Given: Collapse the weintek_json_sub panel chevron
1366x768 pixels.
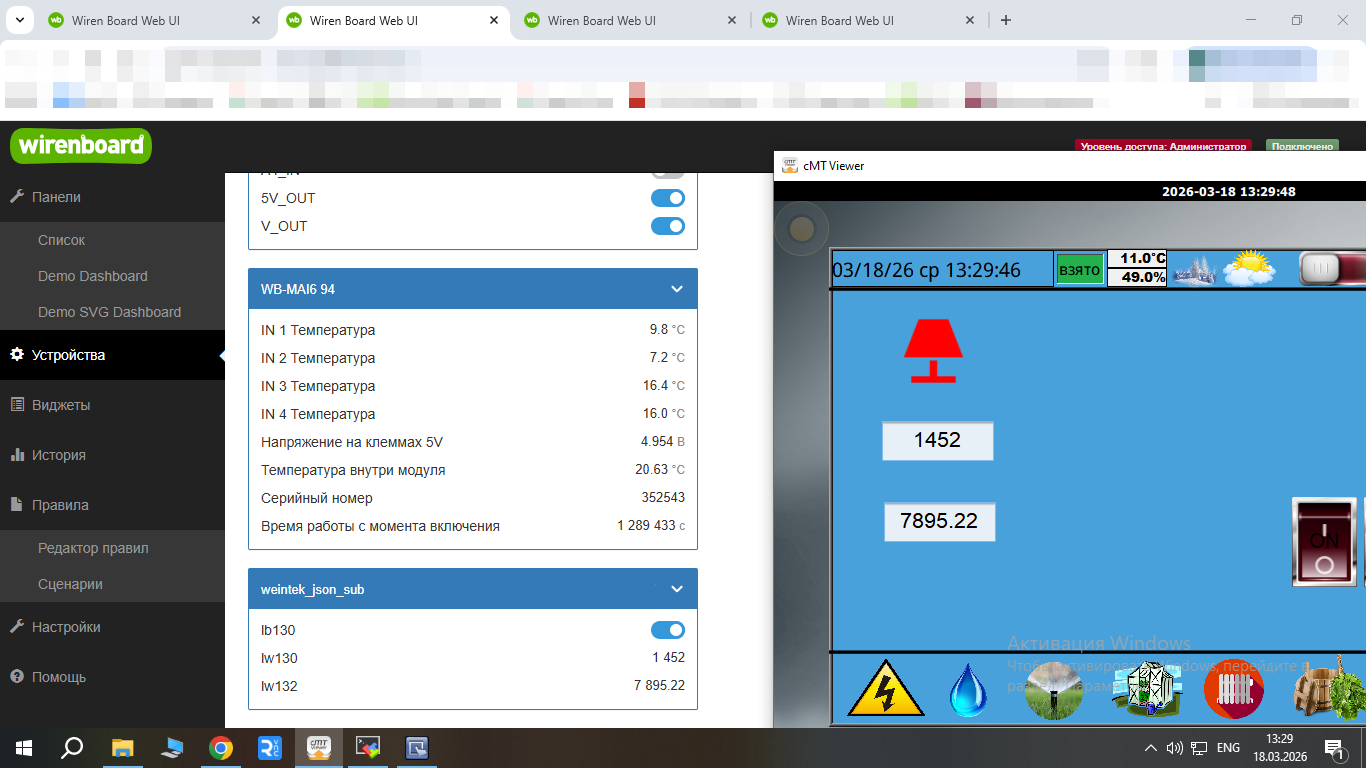Looking at the screenshot, I should (x=676, y=589).
